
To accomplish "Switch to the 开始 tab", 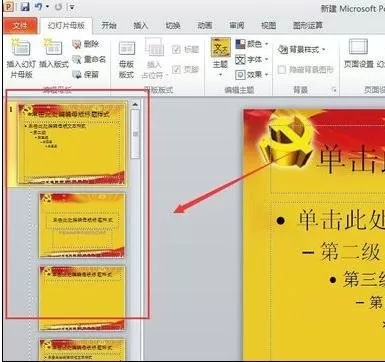I will click(109, 25).
